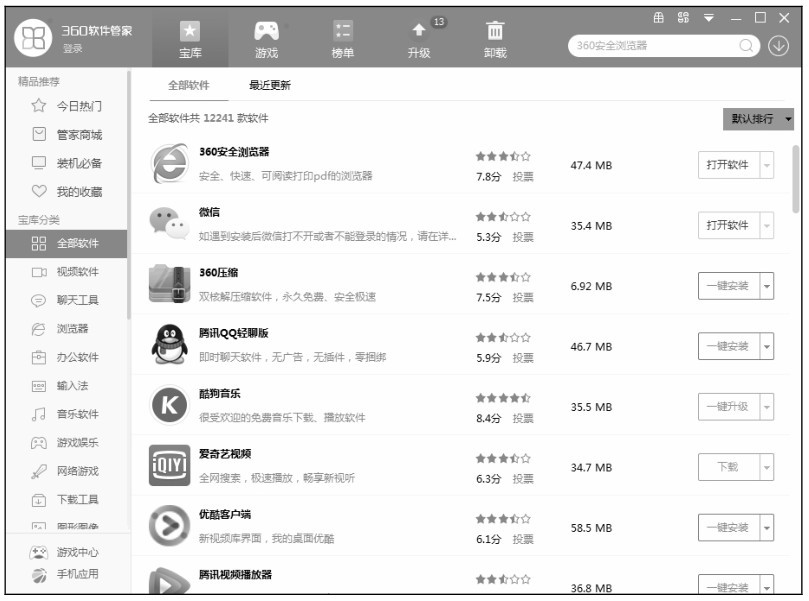Switch to the 游戏 gamepad tab
The width and height of the screenshot is (809, 601).
coord(266,39)
